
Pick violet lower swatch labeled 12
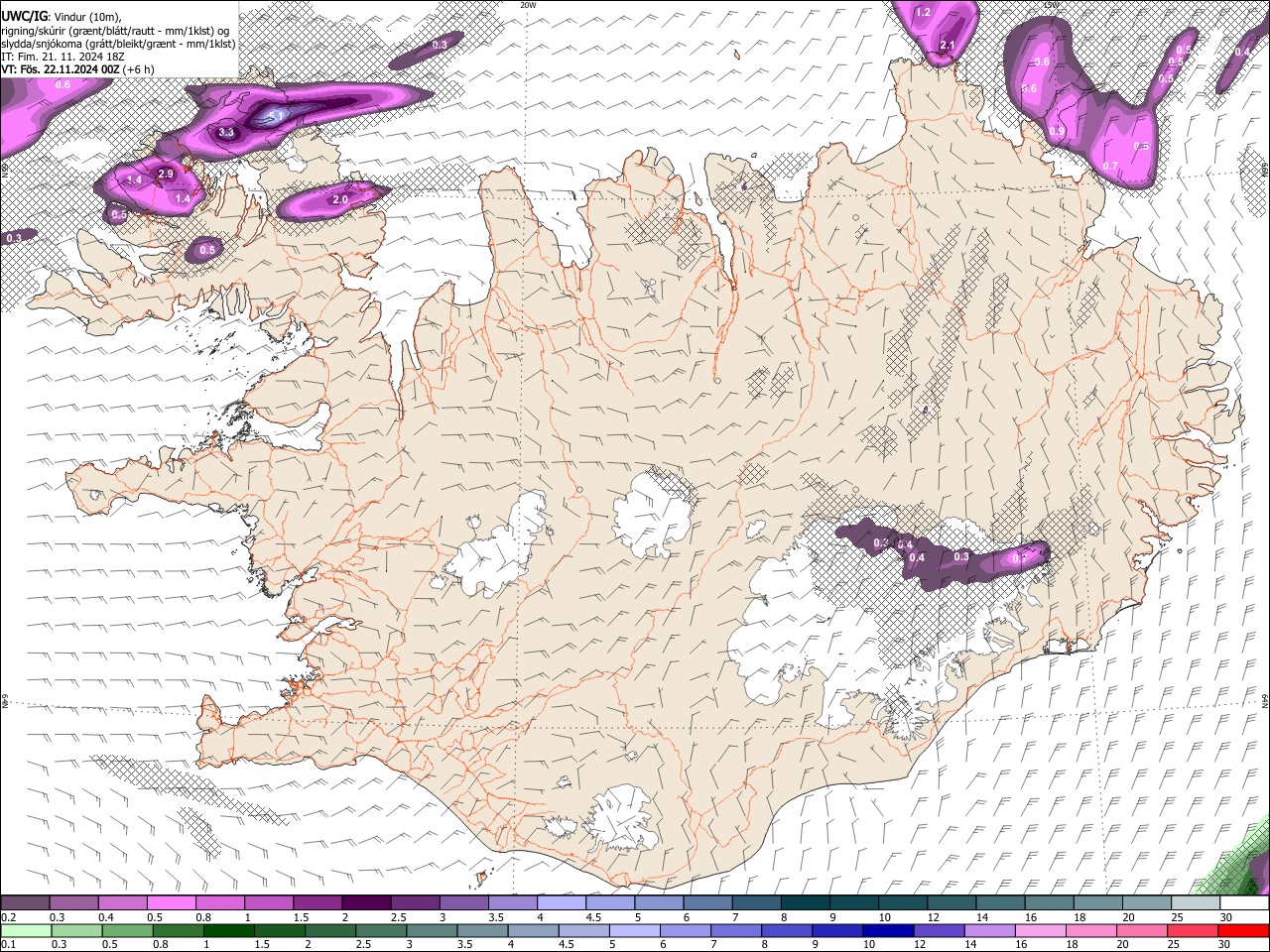tap(939, 930)
